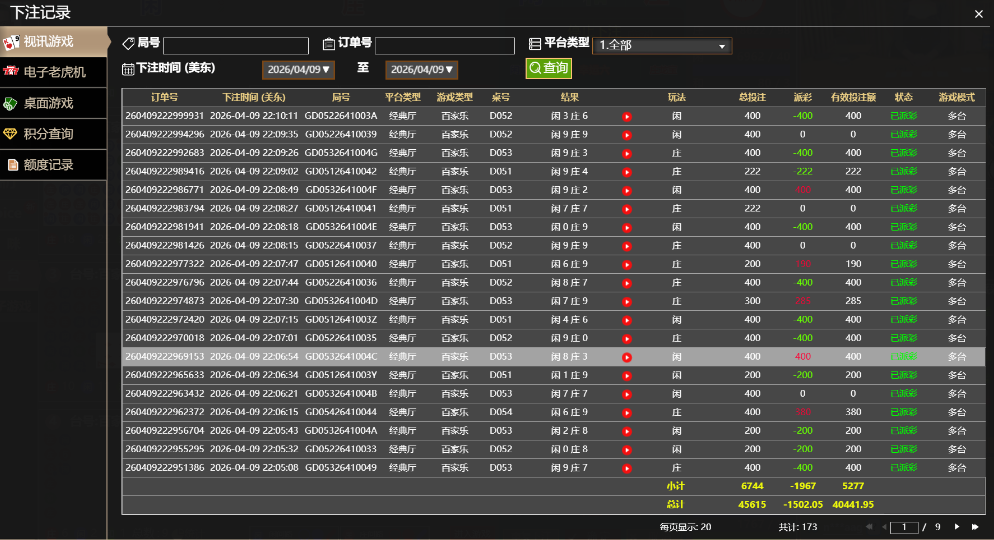Click the play icon for order 260409222999931
Viewport: 994px width, 540px height.
[627, 116]
